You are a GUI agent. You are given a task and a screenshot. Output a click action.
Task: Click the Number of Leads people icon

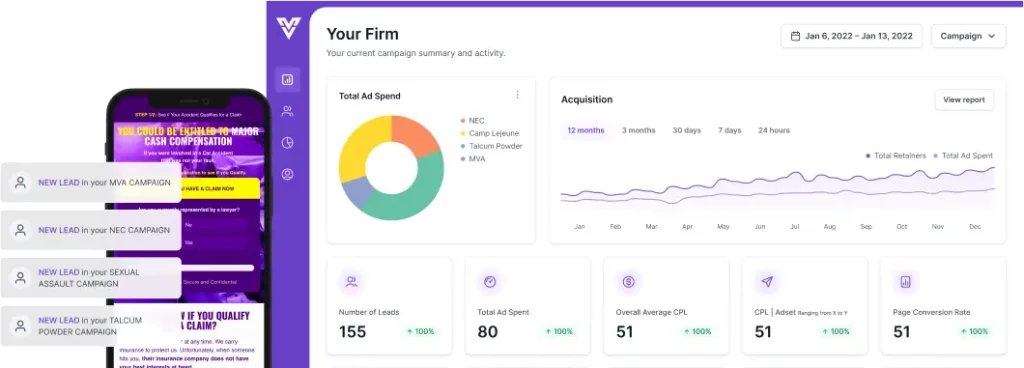[351, 282]
